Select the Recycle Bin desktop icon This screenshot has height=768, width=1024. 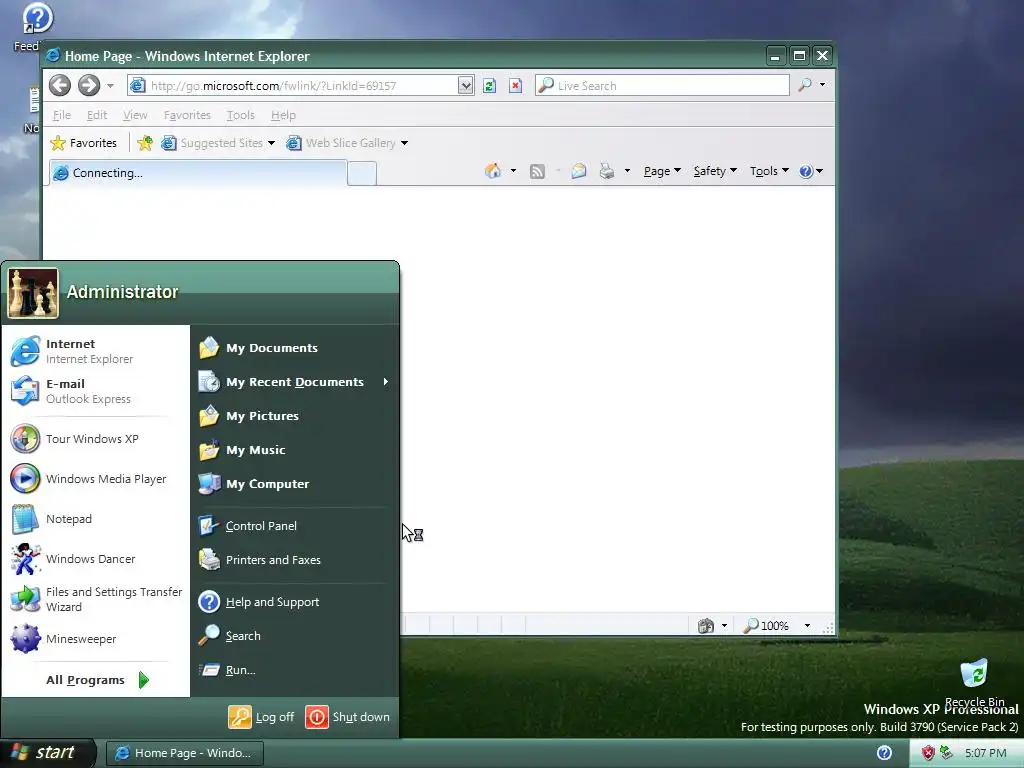974,683
